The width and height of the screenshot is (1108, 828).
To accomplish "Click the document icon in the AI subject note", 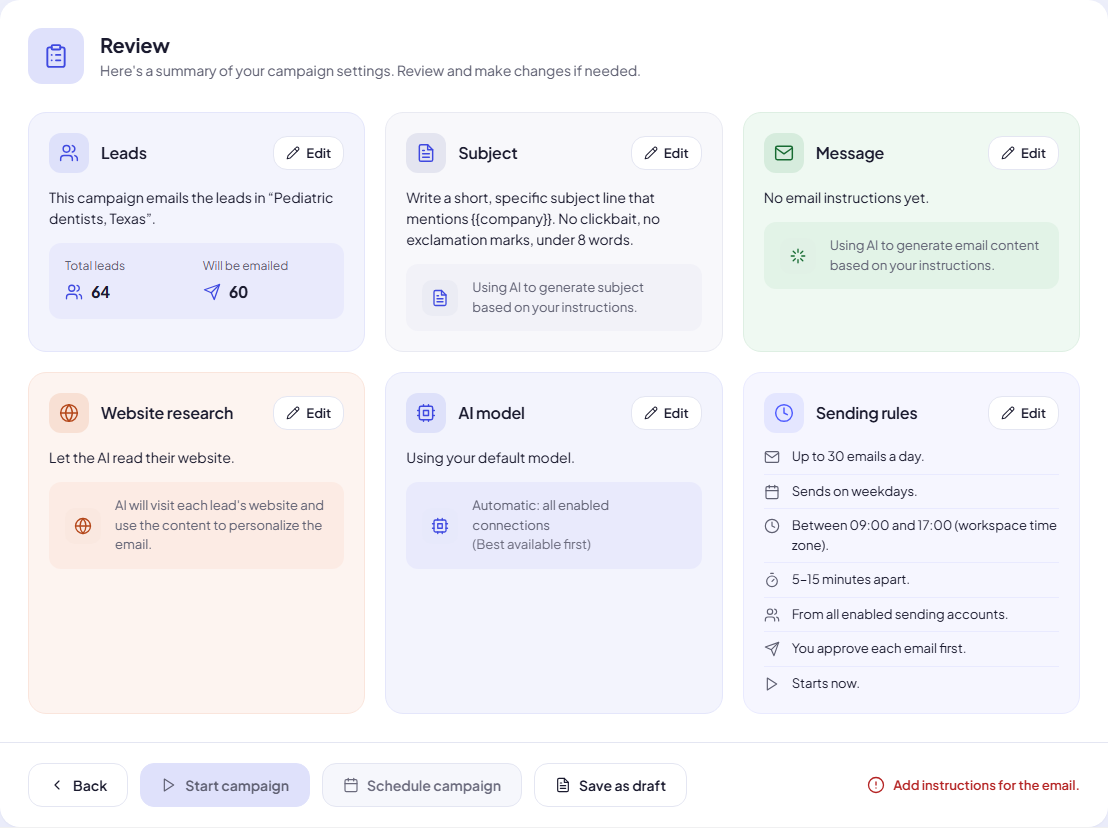I will click(440, 297).
